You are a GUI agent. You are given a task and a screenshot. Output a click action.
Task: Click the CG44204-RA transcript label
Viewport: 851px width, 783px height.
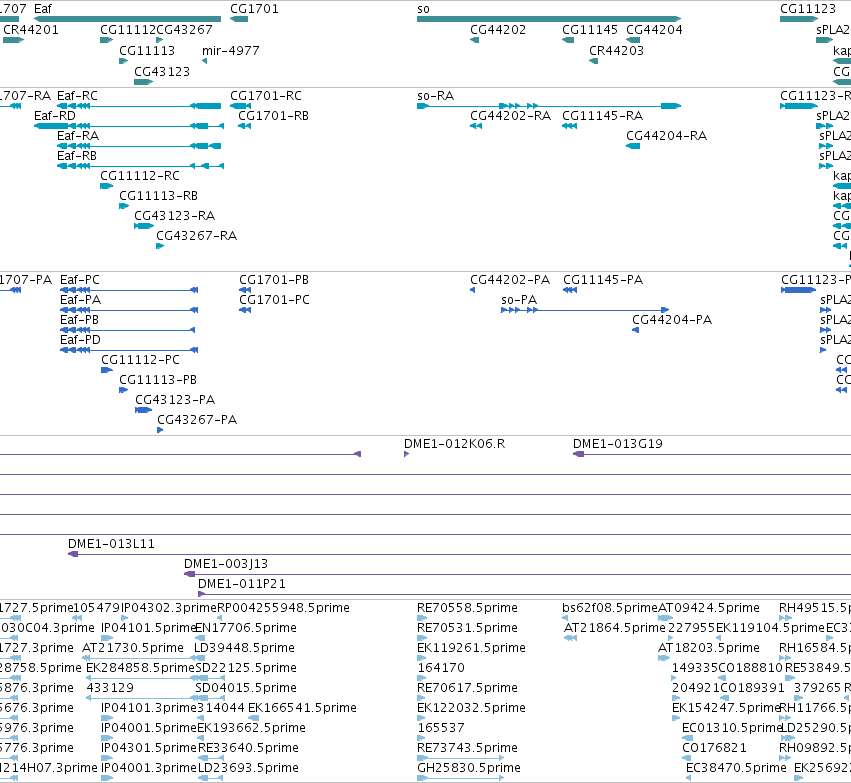(666, 136)
